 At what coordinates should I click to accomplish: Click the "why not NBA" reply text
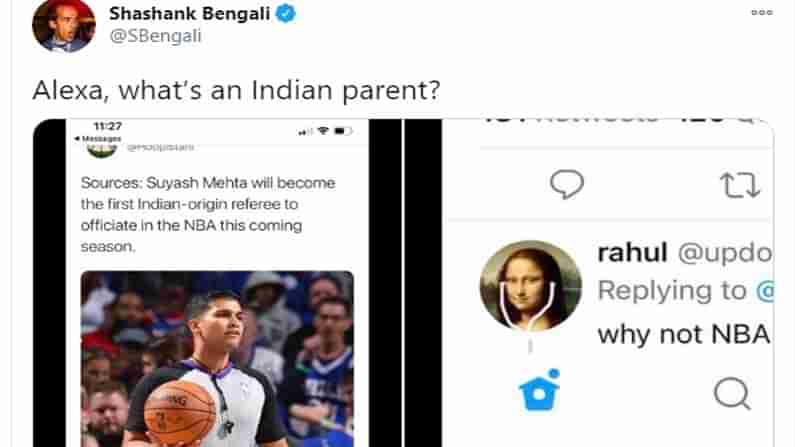(683, 334)
